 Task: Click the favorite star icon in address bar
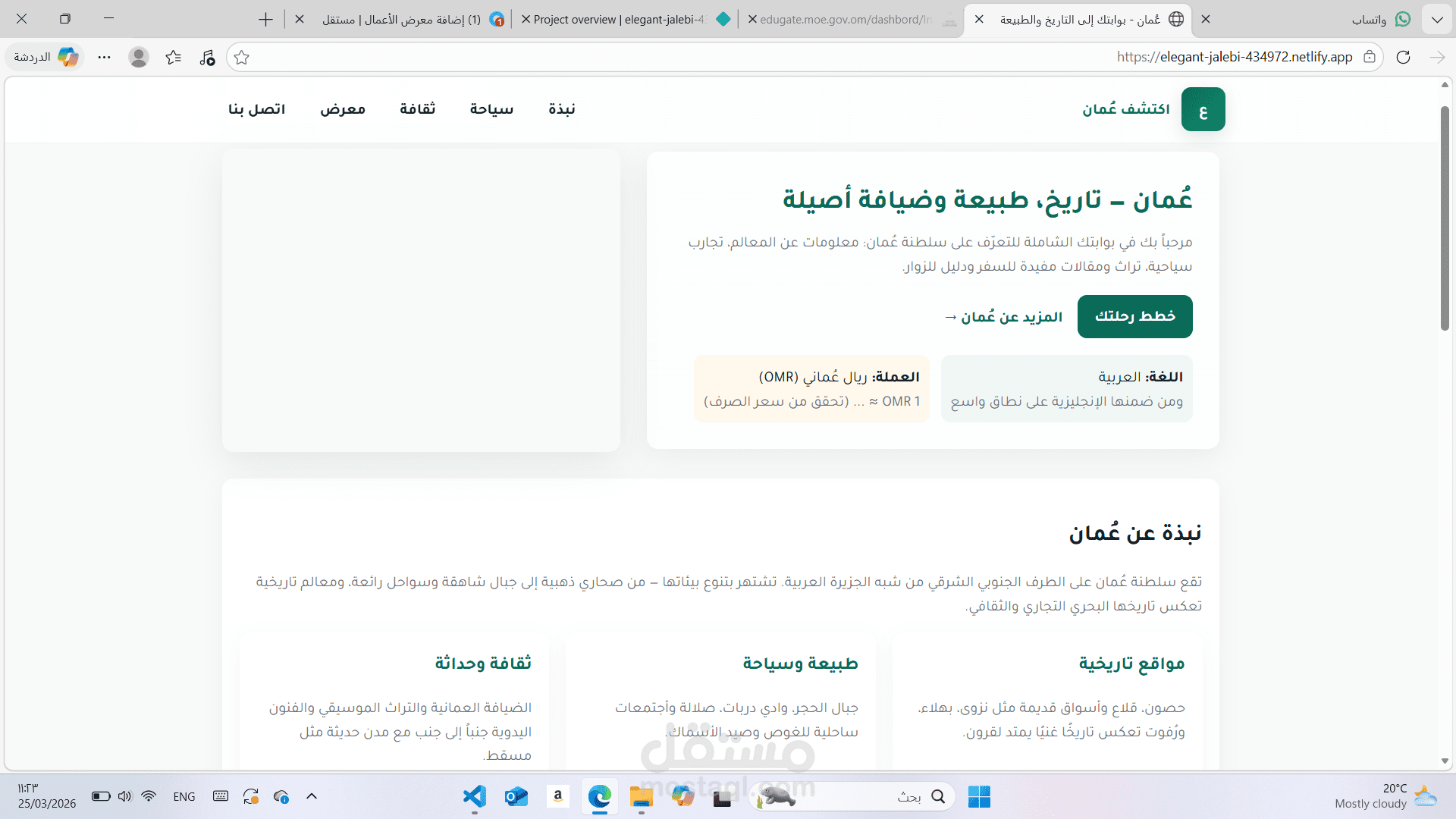pos(242,58)
